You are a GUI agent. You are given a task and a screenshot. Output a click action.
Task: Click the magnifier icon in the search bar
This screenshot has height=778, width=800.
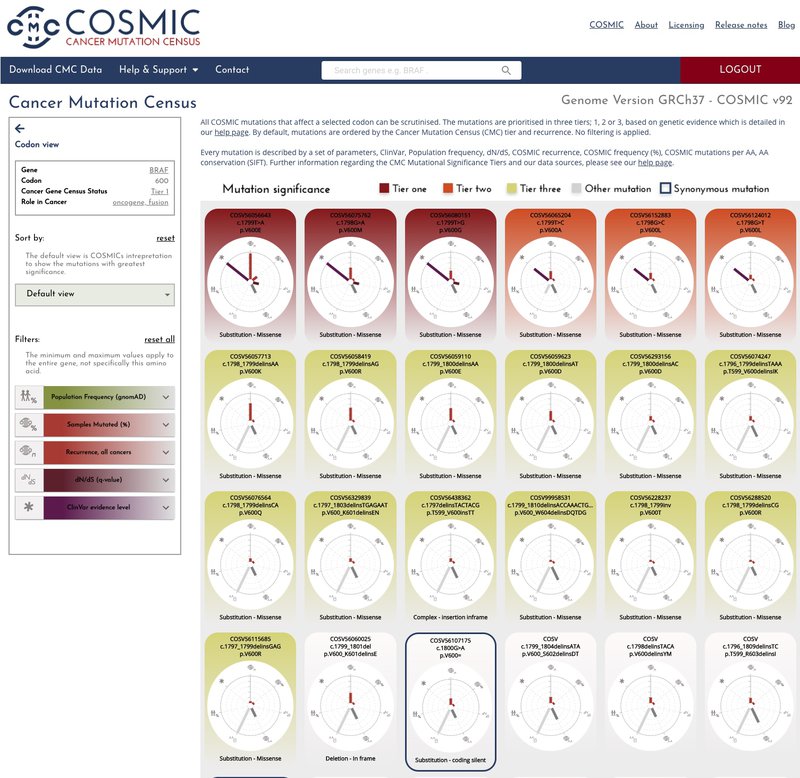[x=507, y=71]
